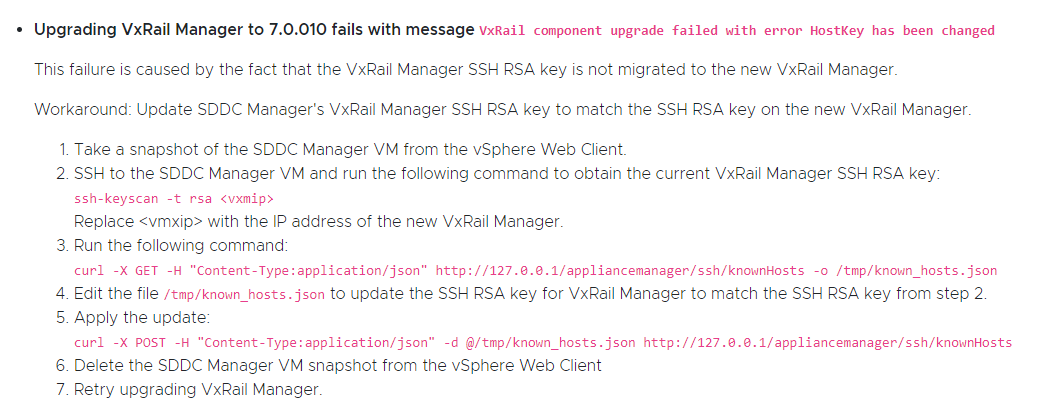Click step 2 about SSH to SDDC Manager VM
This screenshot has width=1041, height=408.
508,174
